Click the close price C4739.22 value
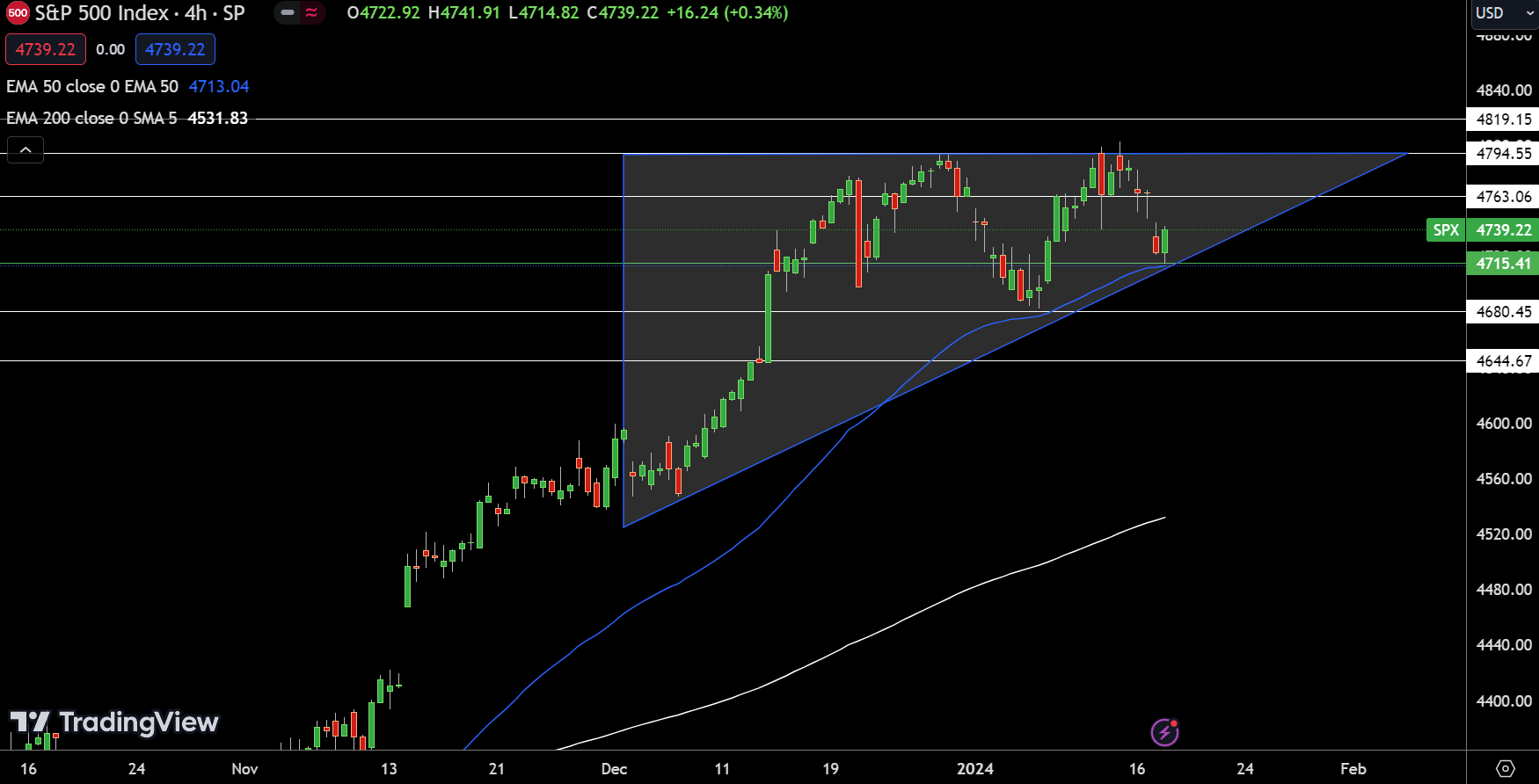This screenshot has width=1539, height=784. click(622, 13)
